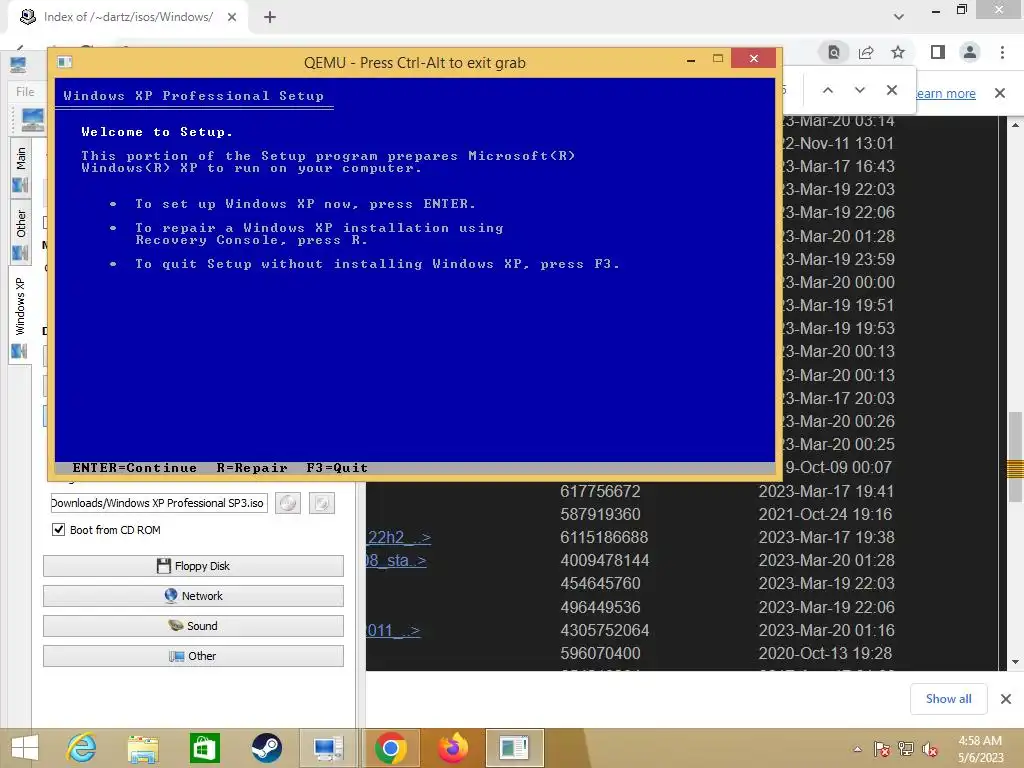This screenshot has height=768, width=1024.
Task: Open File Explorer from taskbar
Action: 143,748
